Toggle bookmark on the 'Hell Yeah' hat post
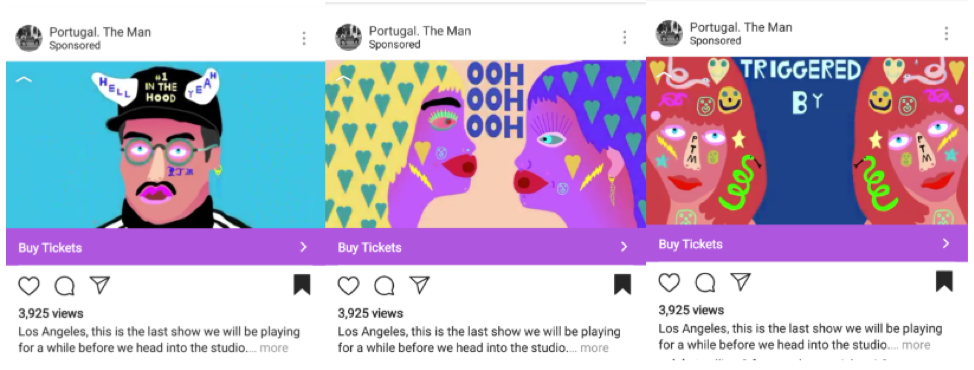 click(x=302, y=284)
